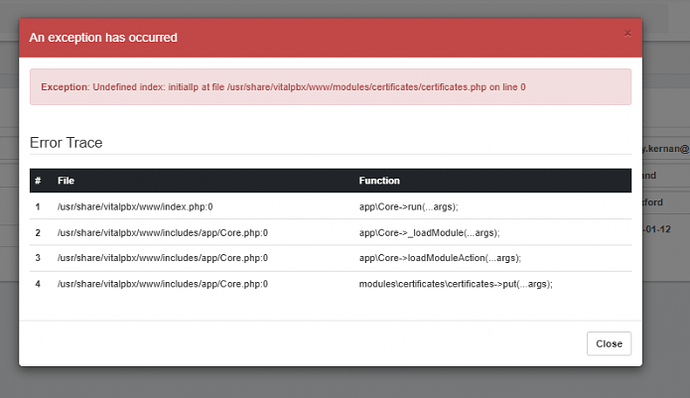Viewport: 690px width, 398px height.
Task: Click the File column header
Action: (x=66, y=181)
